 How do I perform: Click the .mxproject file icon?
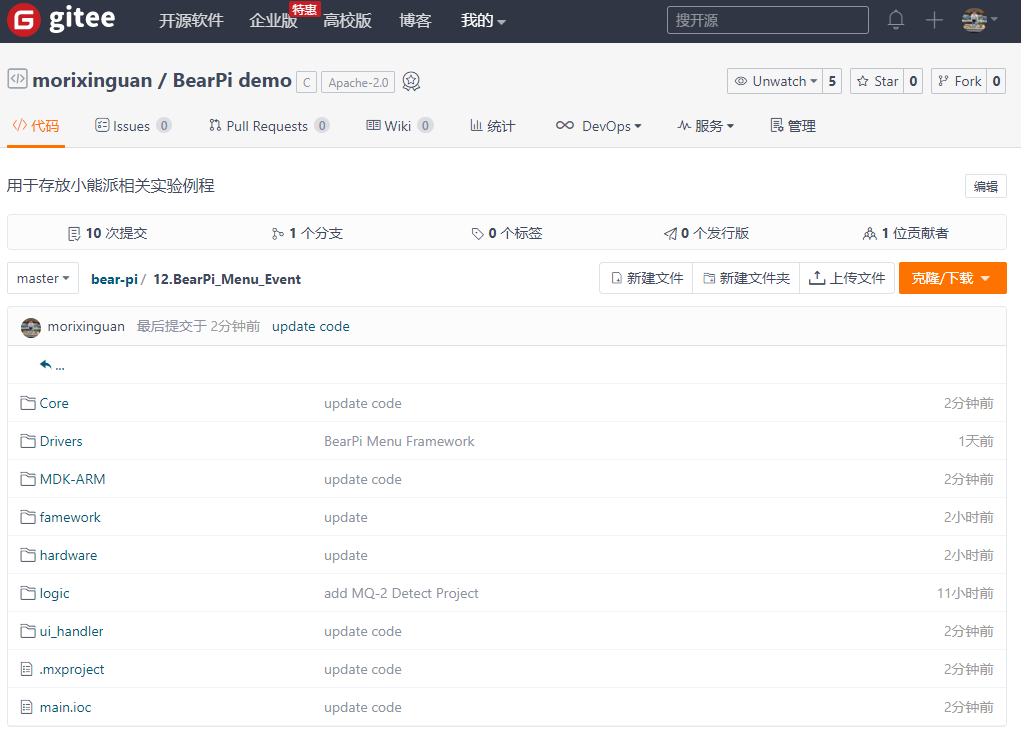point(27,669)
